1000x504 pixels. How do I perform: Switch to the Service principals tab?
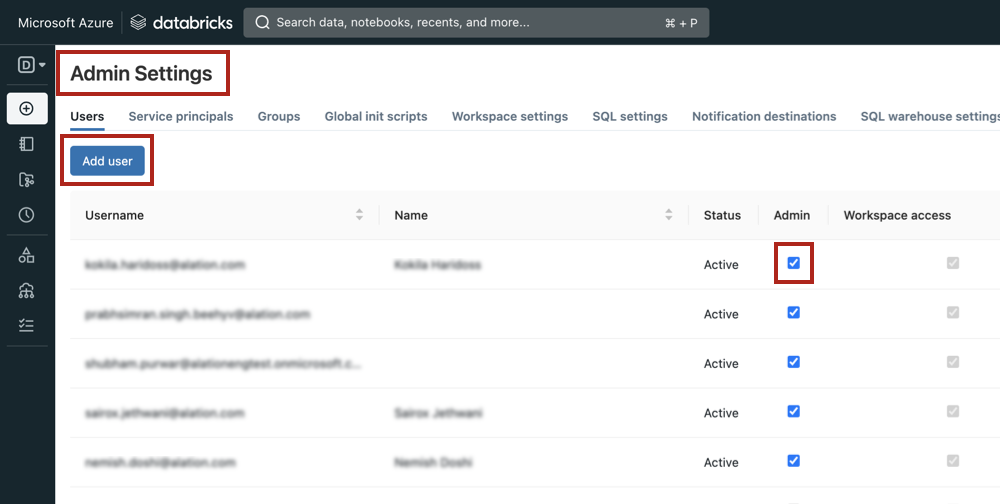pos(180,116)
